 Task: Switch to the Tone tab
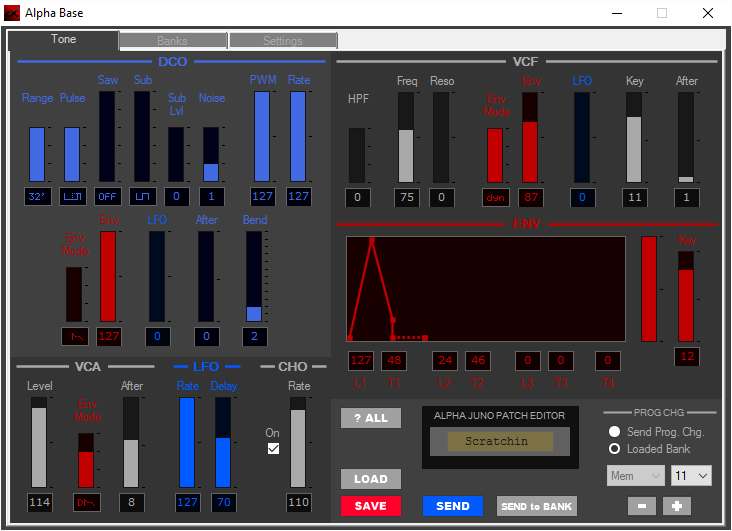(x=63, y=40)
